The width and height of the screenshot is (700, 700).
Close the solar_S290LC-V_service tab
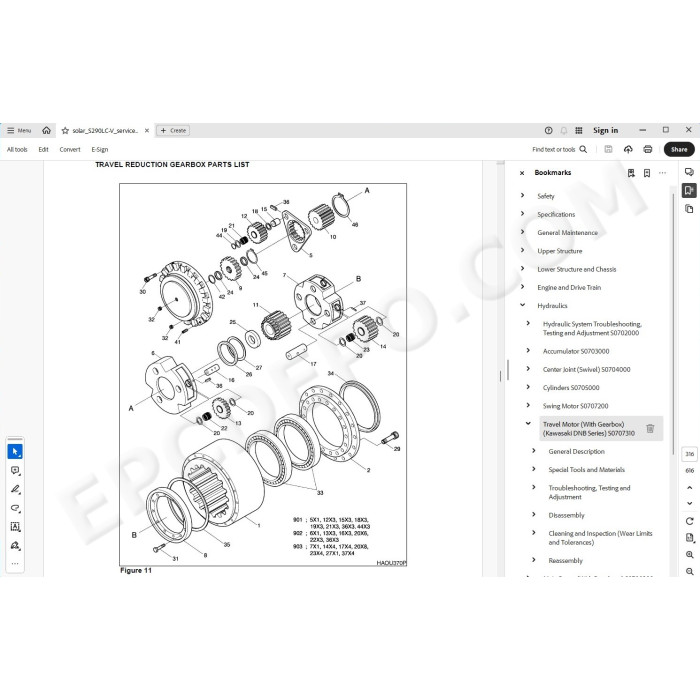(147, 131)
